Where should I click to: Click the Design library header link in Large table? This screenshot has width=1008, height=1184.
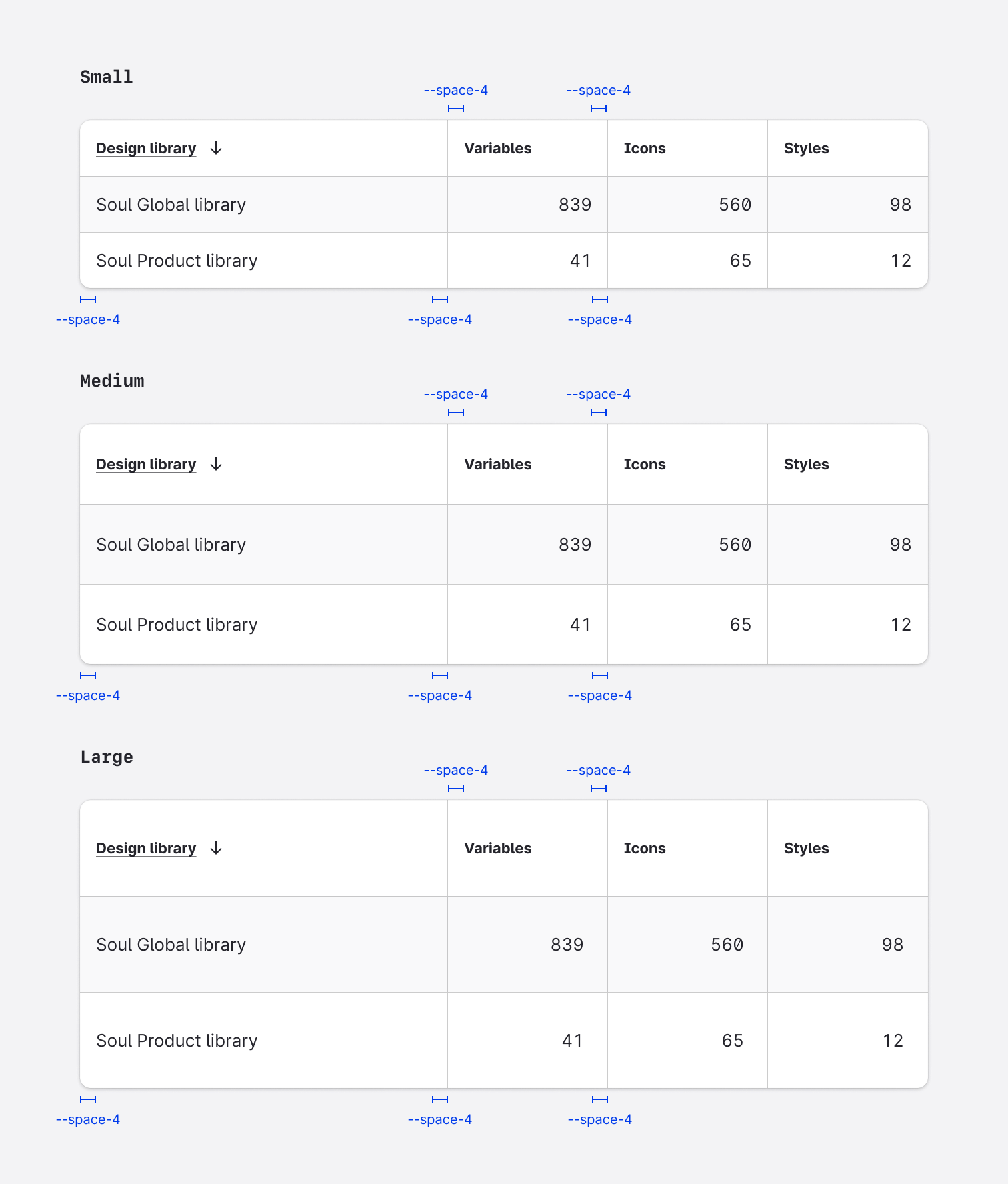click(146, 849)
